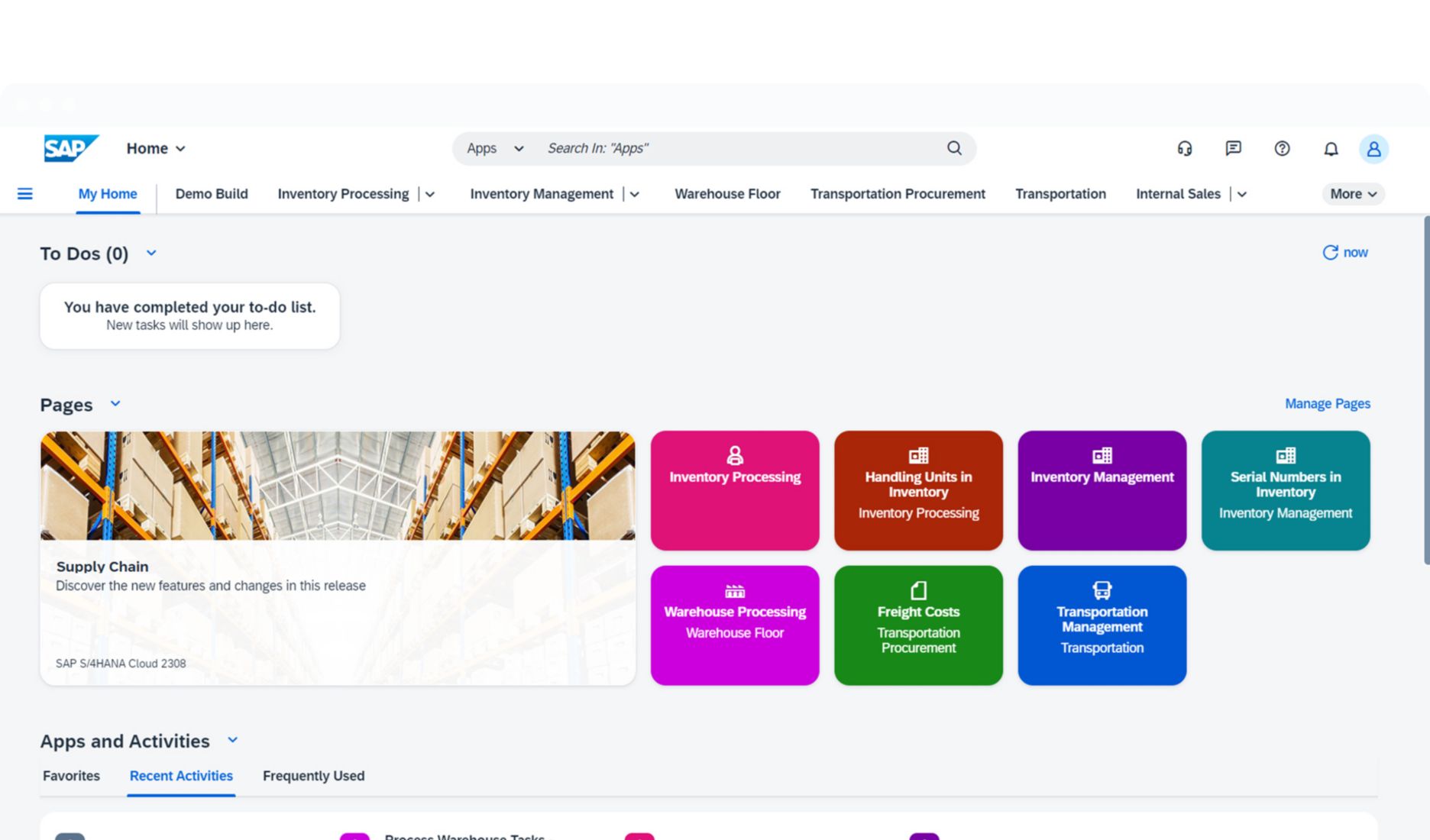Collapse the To Dos section chevron

pos(151,253)
